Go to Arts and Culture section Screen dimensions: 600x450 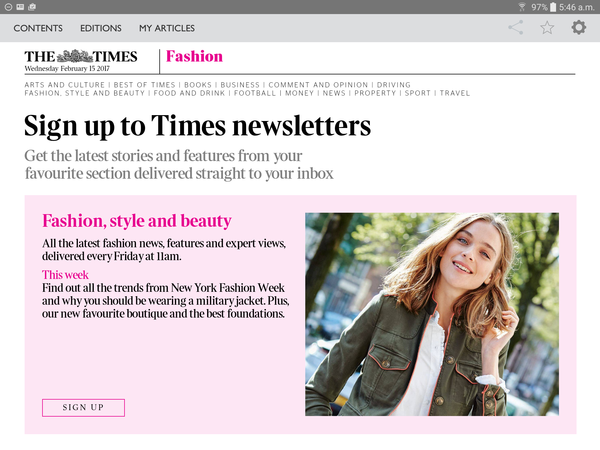[x=64, y=85]
